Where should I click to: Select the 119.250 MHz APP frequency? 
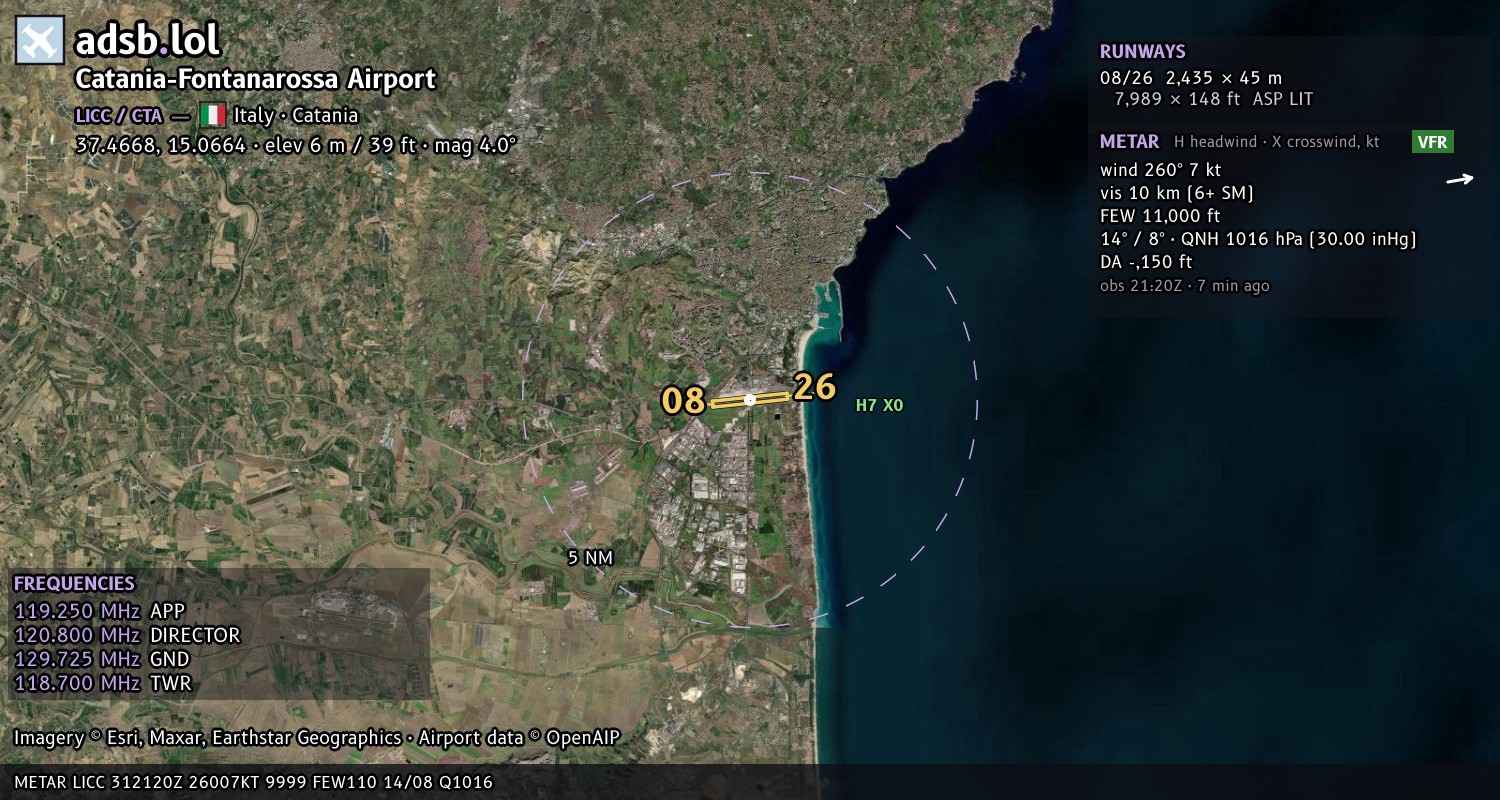point(100,611)
